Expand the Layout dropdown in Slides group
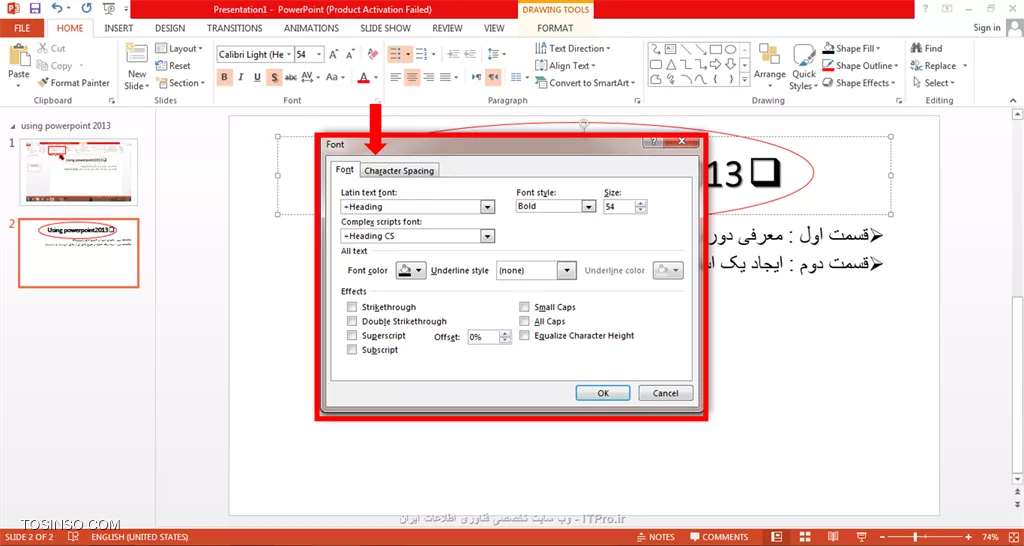The width and height of the screenshot is (1024, 546). [x=180, y=48]
